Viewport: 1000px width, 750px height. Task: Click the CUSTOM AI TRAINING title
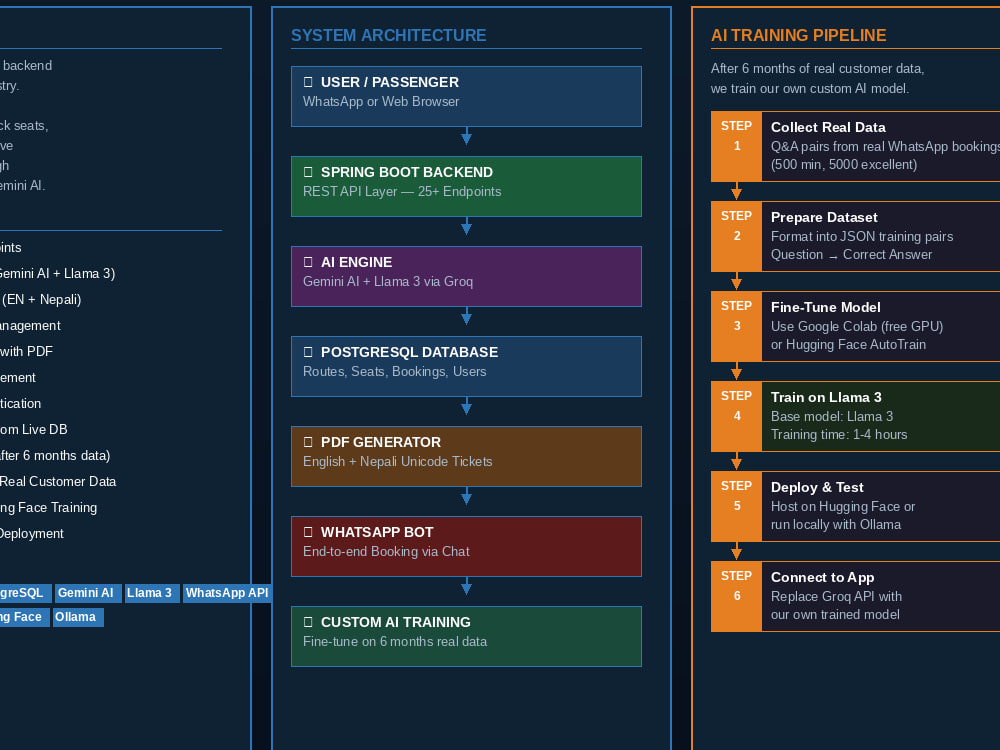click(395, 622)
